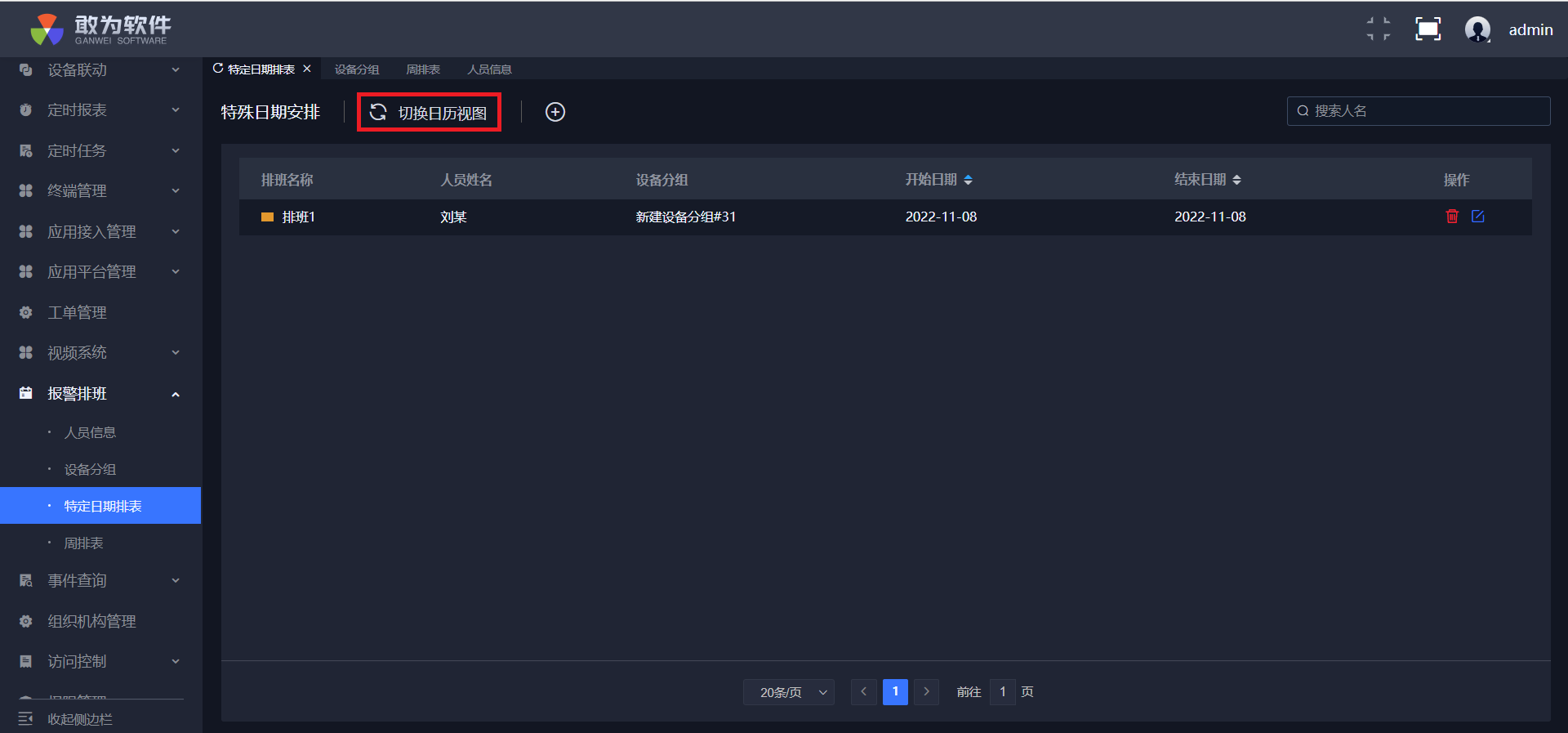
Task: Close the 特定日期排表 tab
Action: coord(307,69)
